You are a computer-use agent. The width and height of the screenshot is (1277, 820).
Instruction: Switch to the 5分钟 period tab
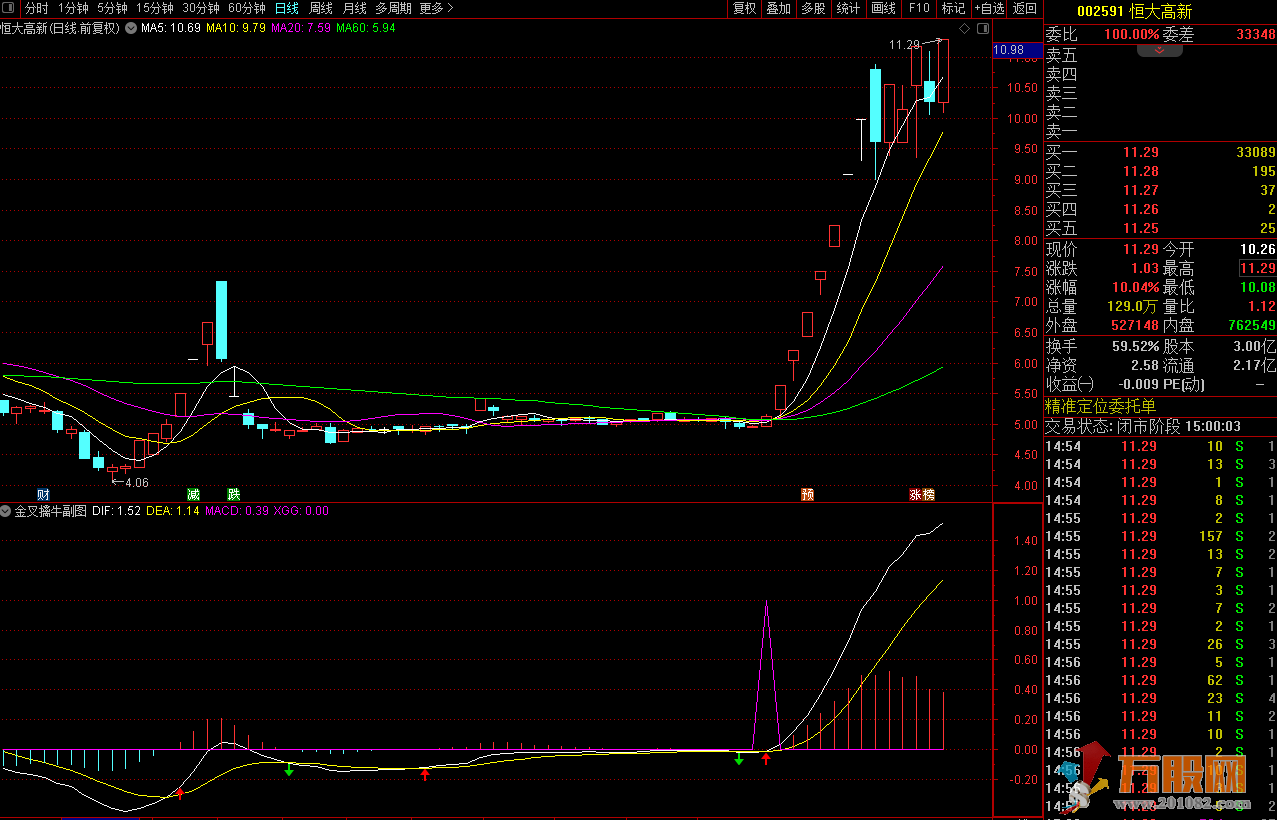[112, 8]
